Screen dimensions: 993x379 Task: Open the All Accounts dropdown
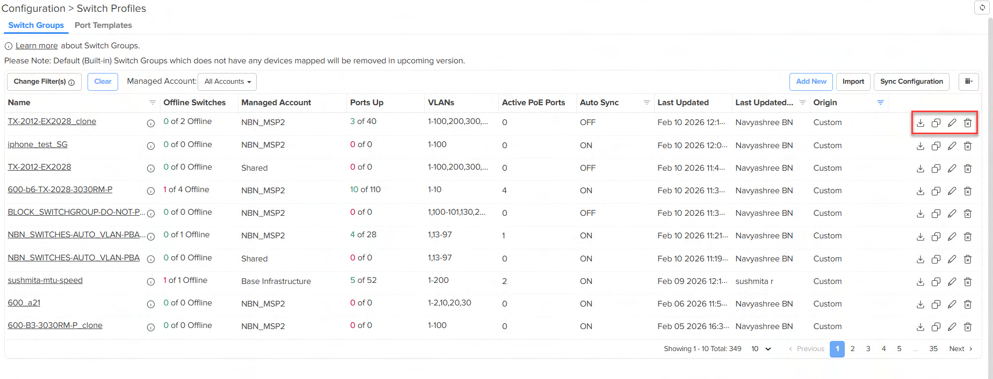click(227, 82)
